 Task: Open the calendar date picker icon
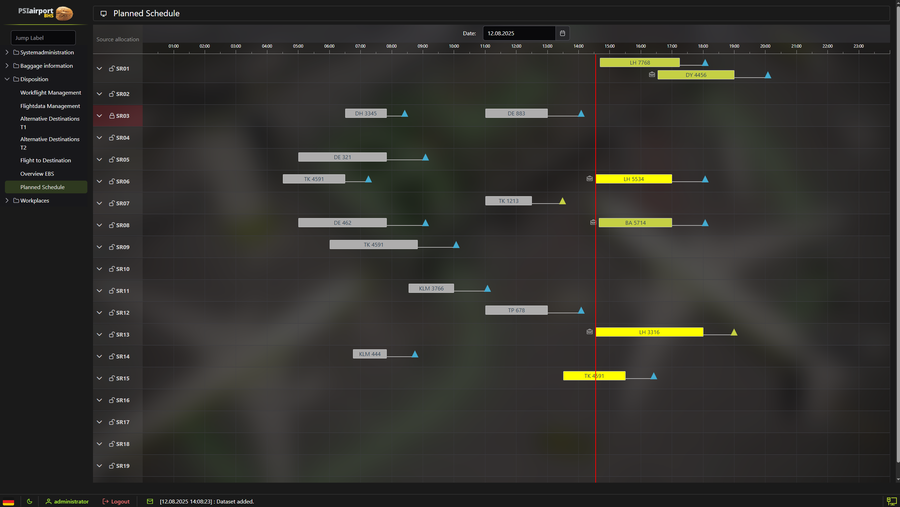[x=562, y=33]
